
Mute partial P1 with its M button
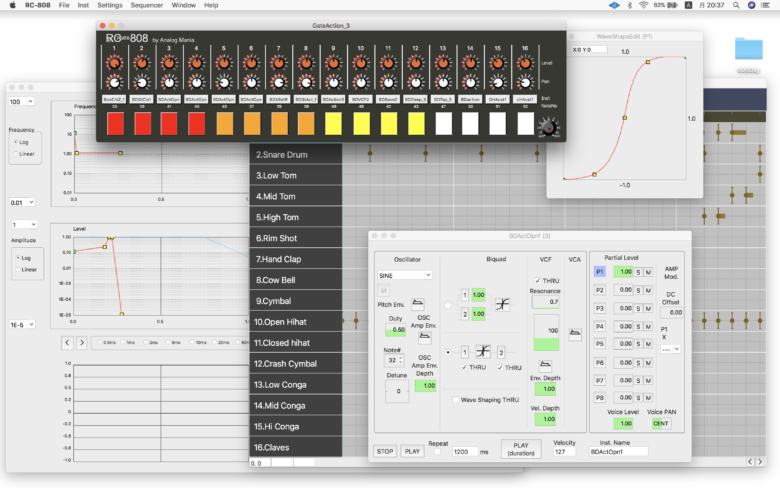pos(648,272)
